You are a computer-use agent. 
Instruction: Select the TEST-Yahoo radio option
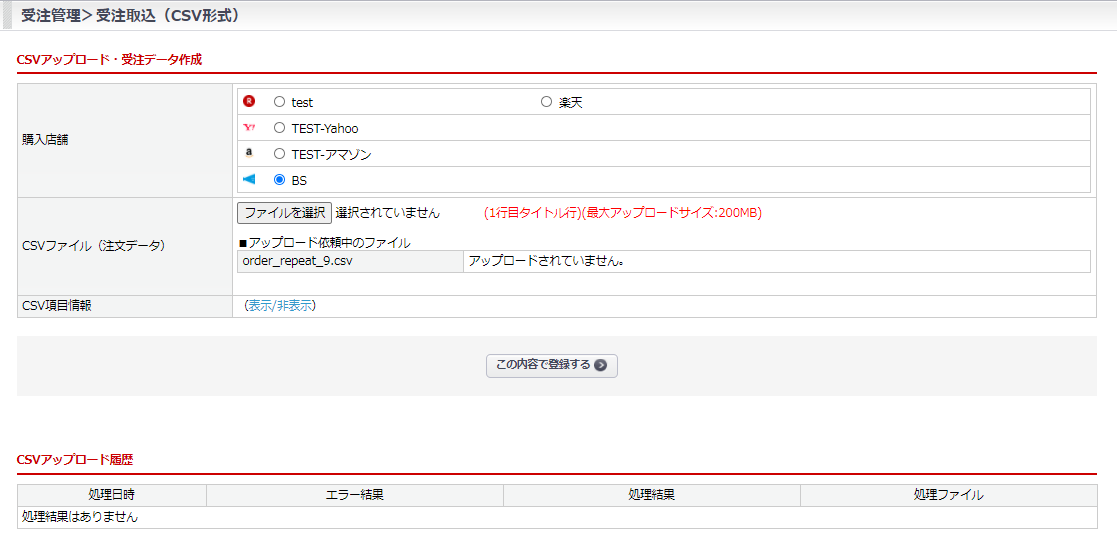click(279, 128)
